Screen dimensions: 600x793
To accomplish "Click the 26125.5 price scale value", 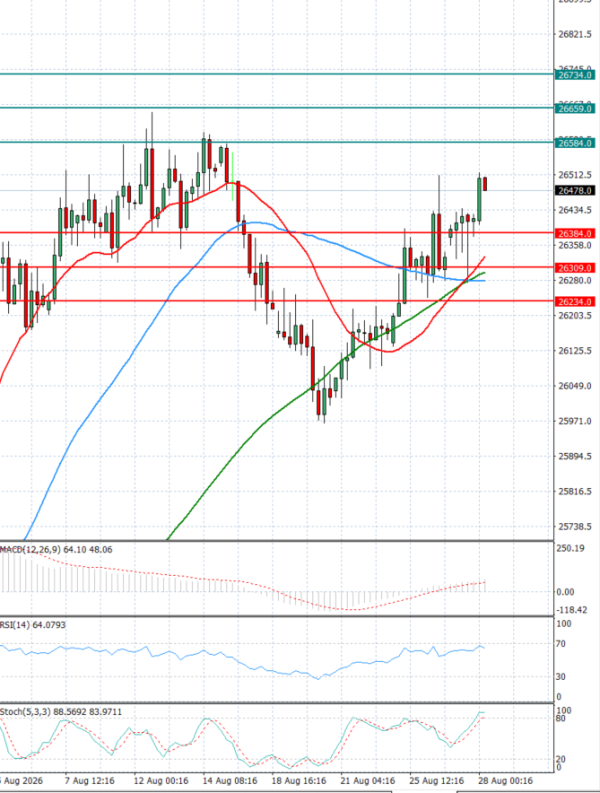I will (575, 350).
